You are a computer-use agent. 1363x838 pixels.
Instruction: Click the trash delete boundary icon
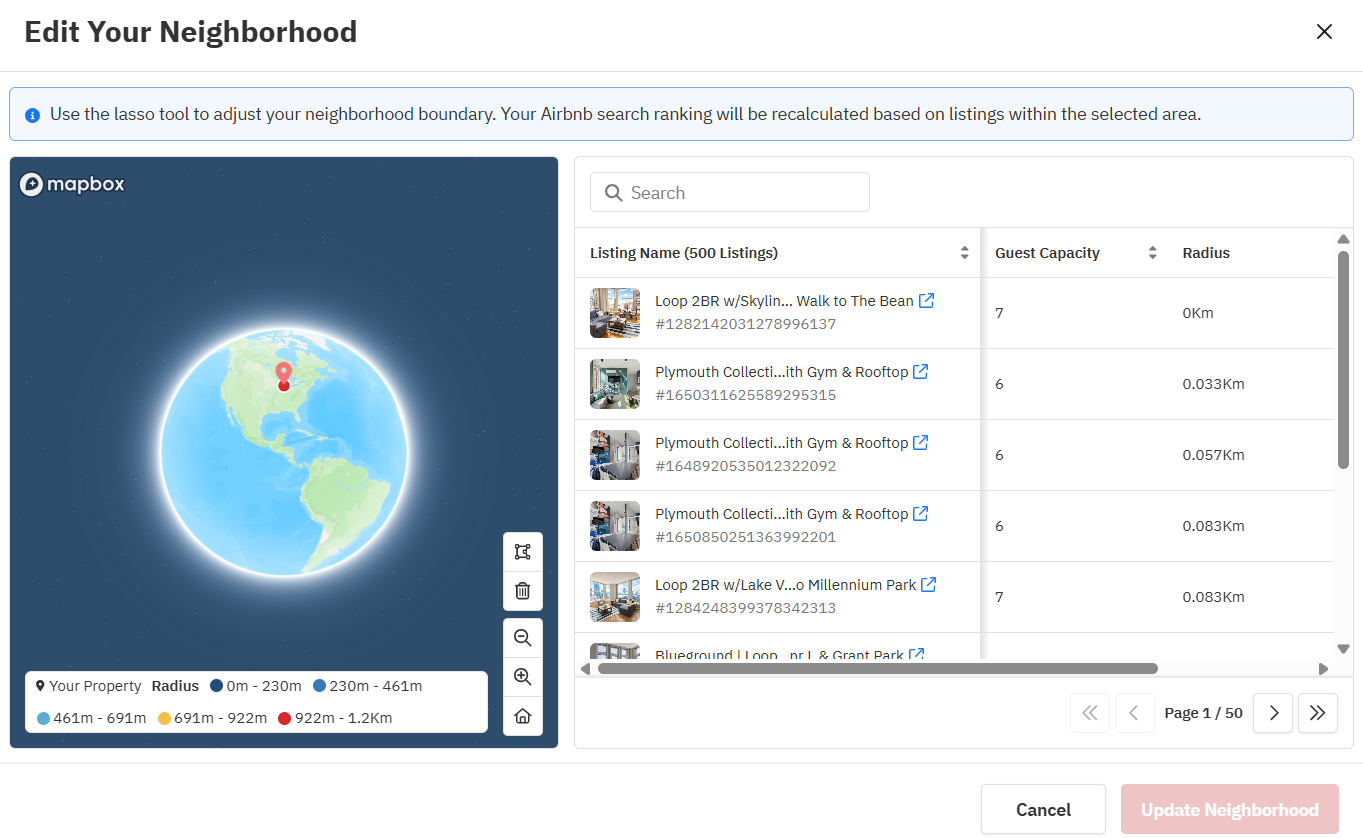[x=522, y=591]
